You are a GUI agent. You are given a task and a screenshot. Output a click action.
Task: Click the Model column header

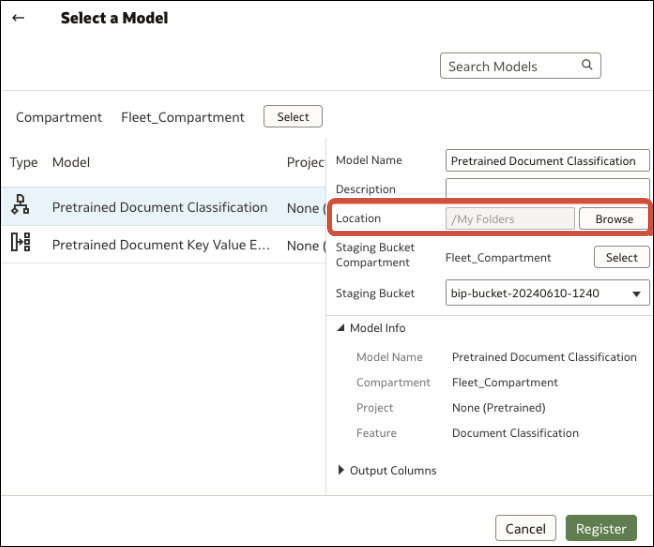(x=71, y=162)
